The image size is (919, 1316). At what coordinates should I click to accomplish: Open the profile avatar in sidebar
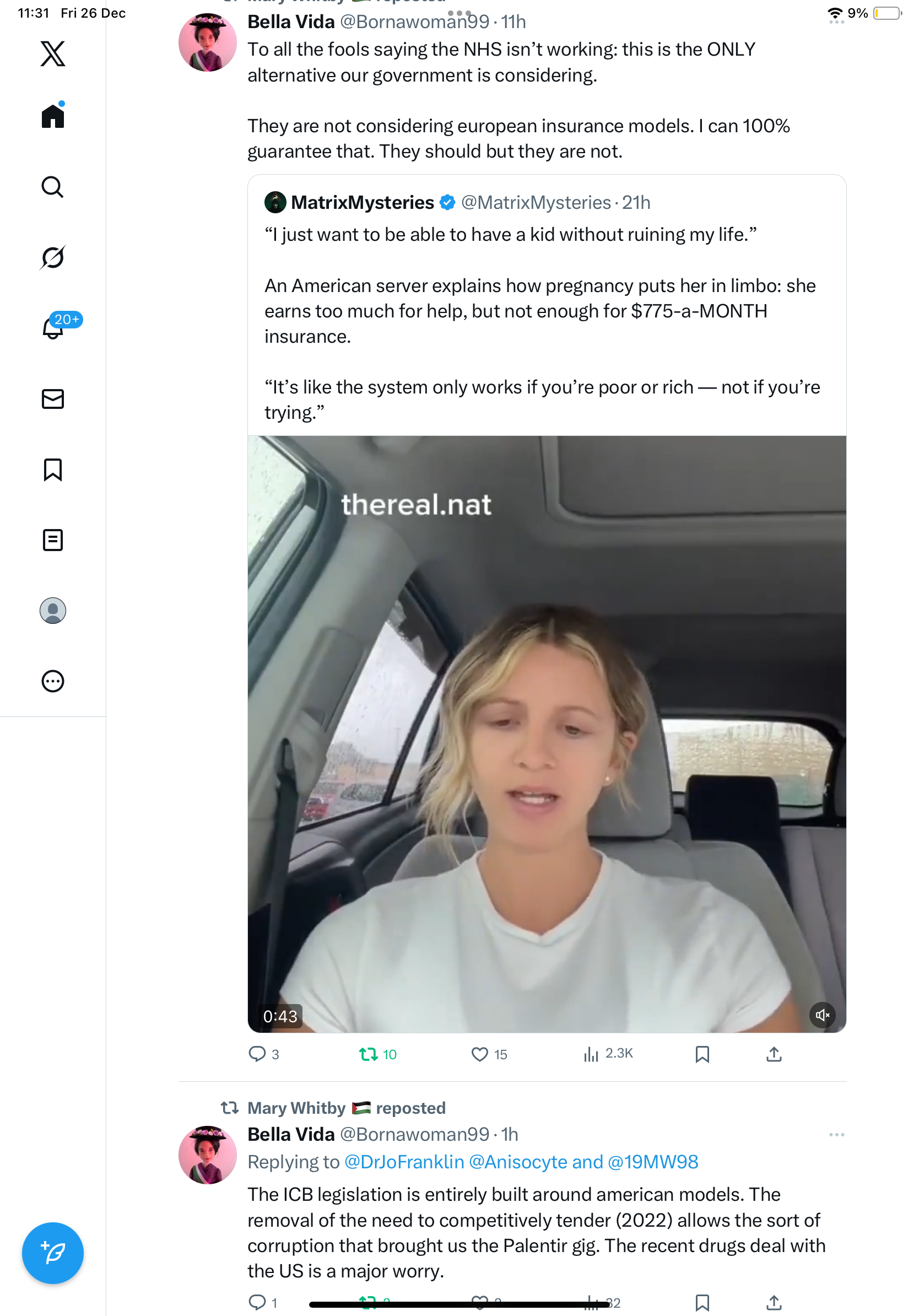click(x=53, y=611)
